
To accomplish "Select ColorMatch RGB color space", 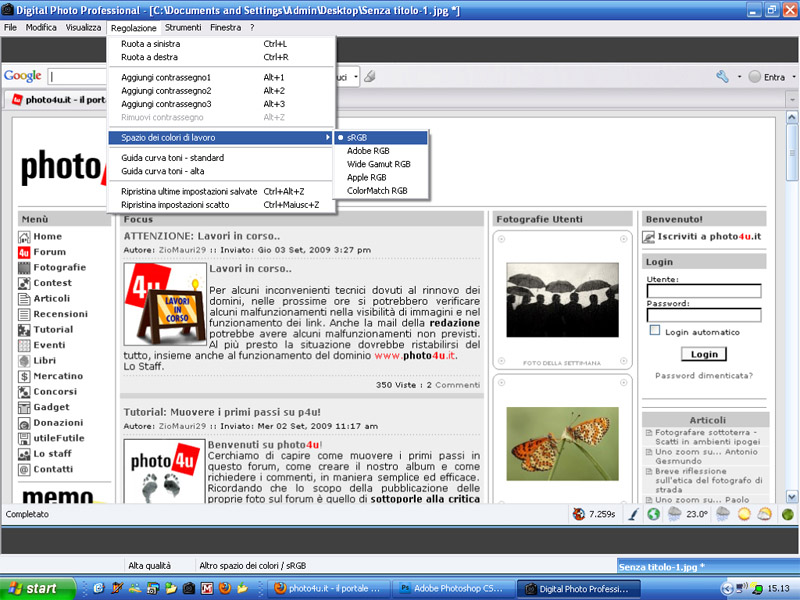I will [381, 191].
